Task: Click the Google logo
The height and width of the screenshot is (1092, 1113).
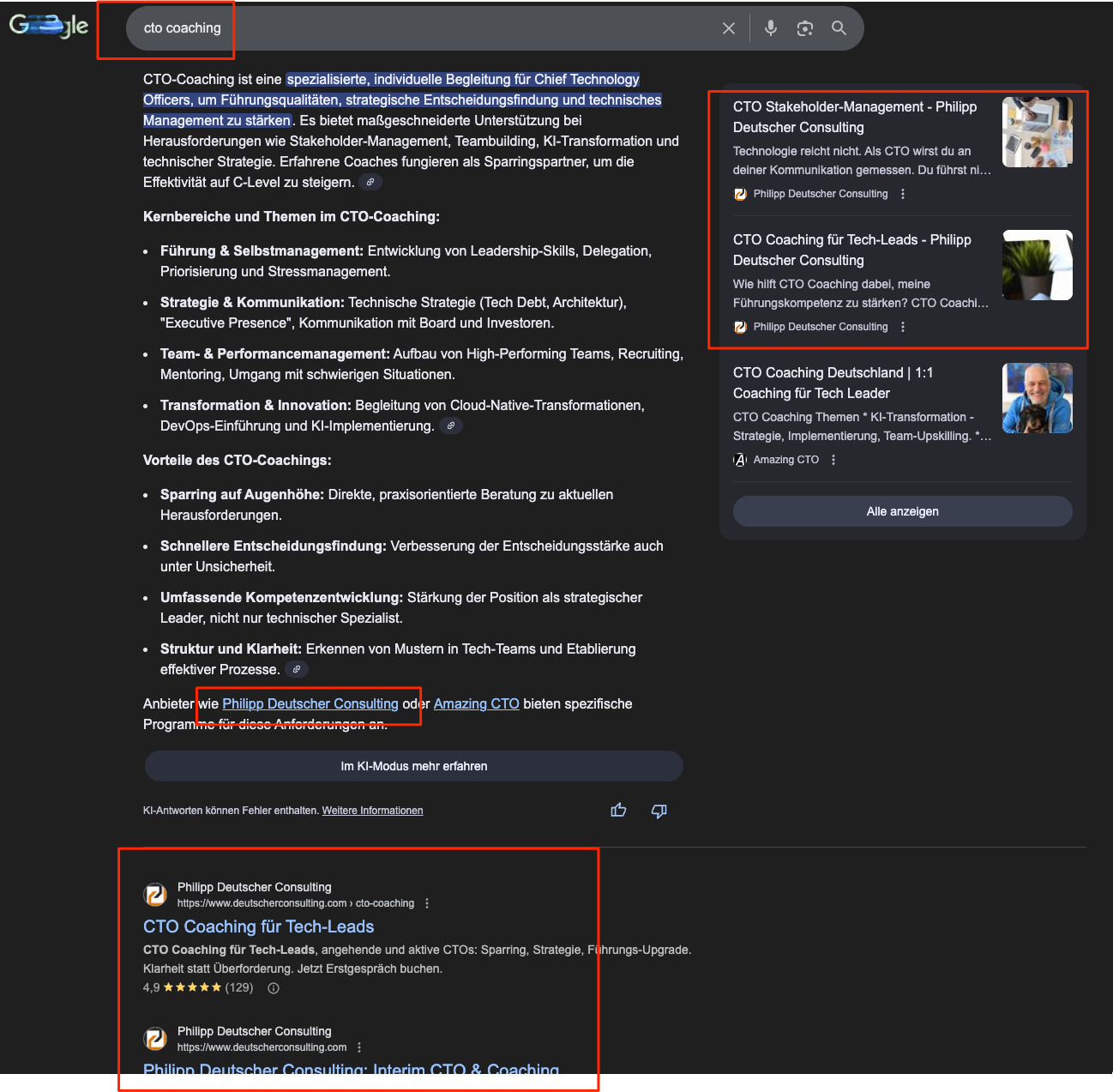Action: [48, 26]
